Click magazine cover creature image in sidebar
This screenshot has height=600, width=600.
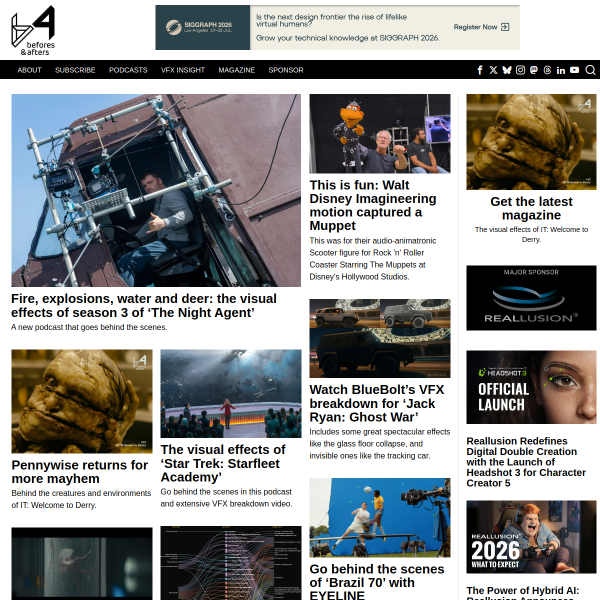pyautogui.click(x=531, y=142)
